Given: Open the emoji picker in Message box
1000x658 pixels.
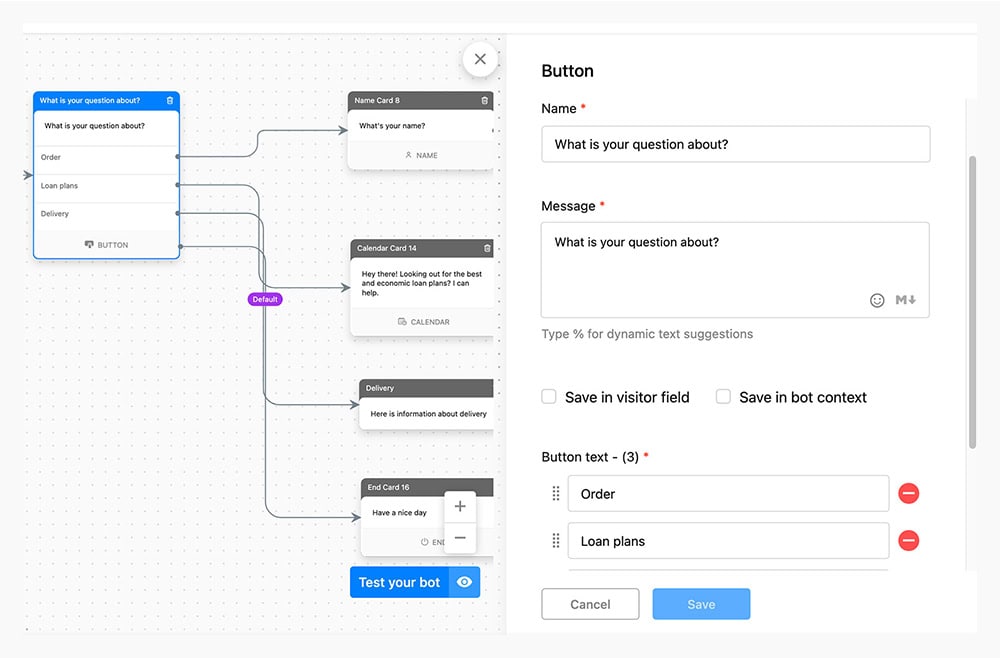Looking at the screenshot, I should 878,300.
